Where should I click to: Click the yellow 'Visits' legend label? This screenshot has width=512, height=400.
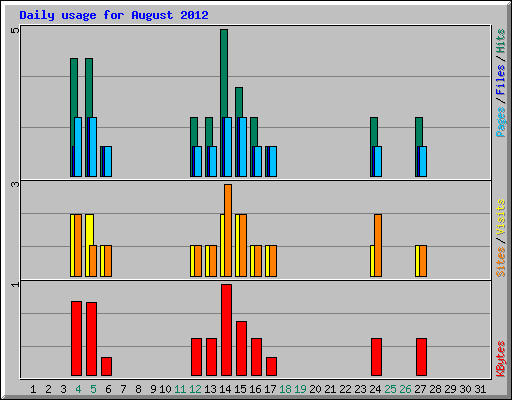[501, 218]
